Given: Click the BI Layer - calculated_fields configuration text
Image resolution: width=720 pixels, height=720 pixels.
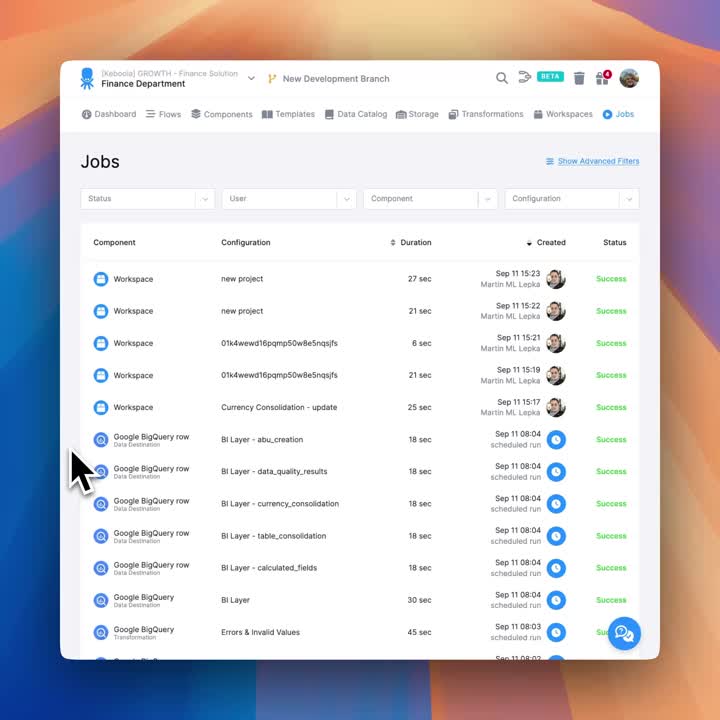Looking at the screenshot, I should tap(269, 568).
